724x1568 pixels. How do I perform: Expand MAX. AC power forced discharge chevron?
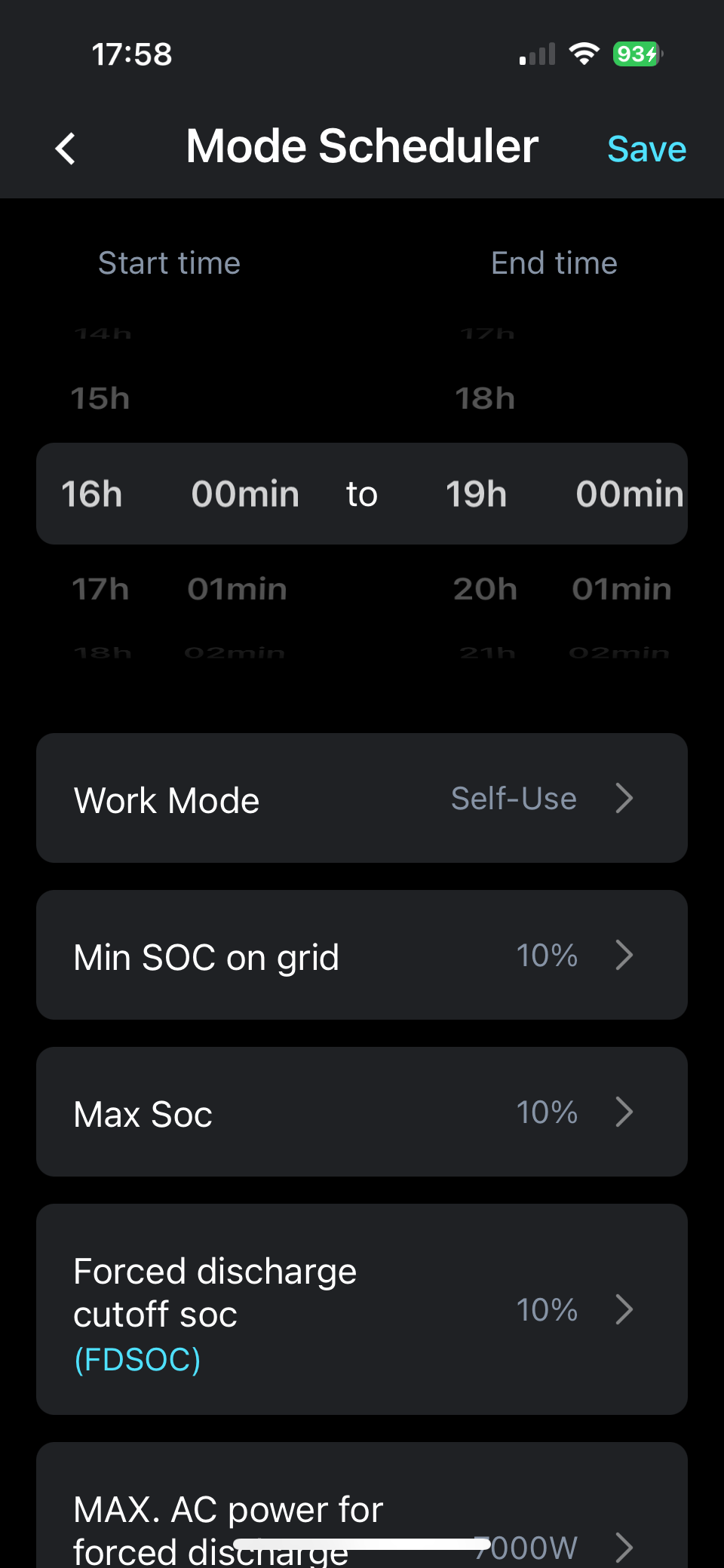coord(624,1546)
